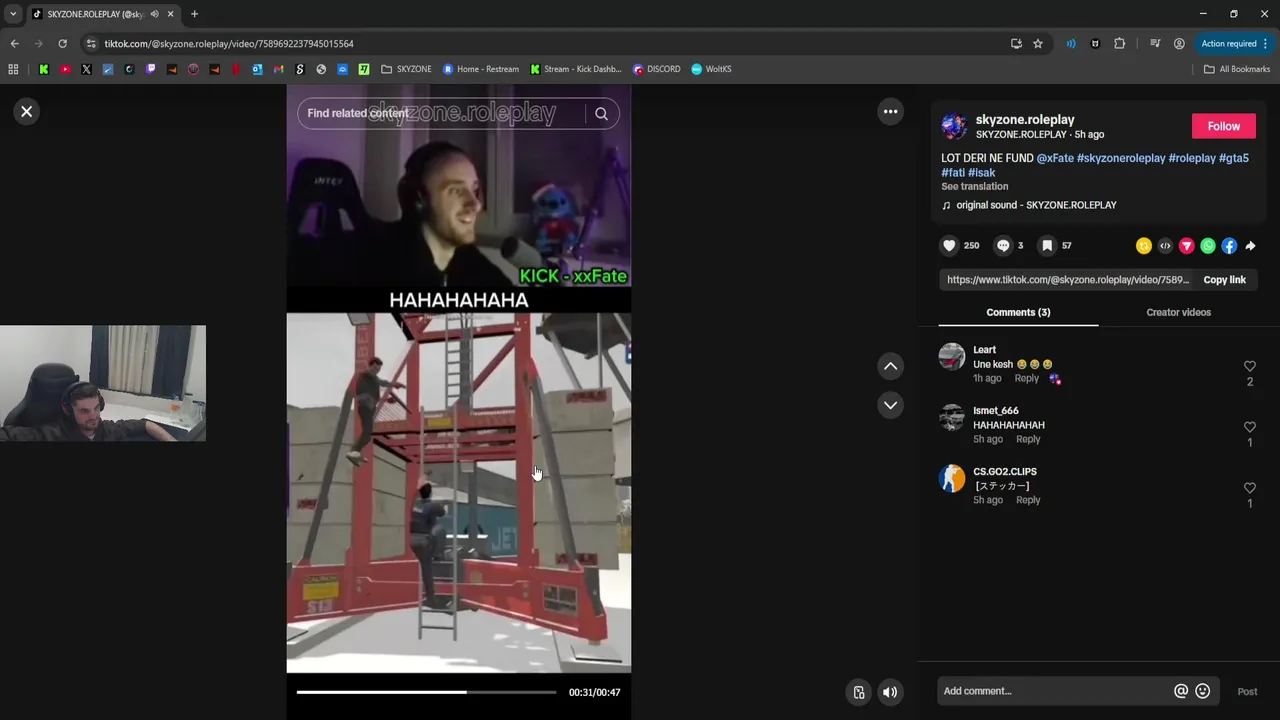1280x720 pixels.
Task: Open the Stream - Kick Dashboard bookmark
Action: pyautogui.click(x=576, y=69)
